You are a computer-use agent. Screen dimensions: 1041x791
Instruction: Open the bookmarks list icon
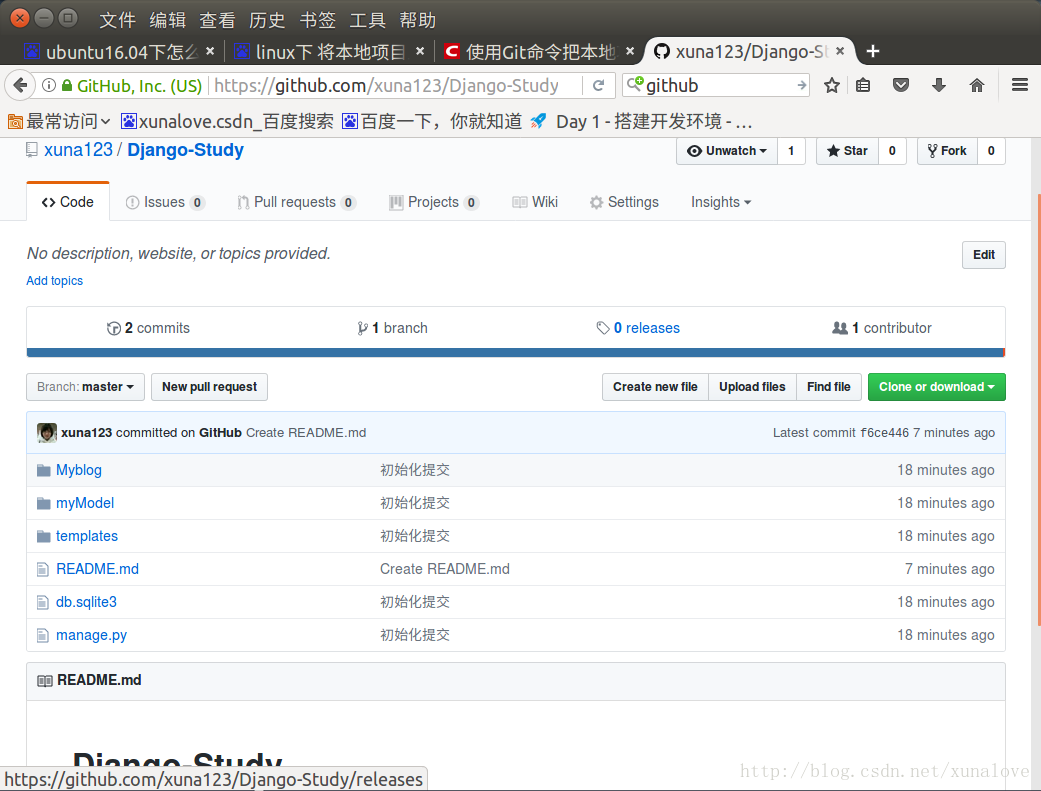862,85
